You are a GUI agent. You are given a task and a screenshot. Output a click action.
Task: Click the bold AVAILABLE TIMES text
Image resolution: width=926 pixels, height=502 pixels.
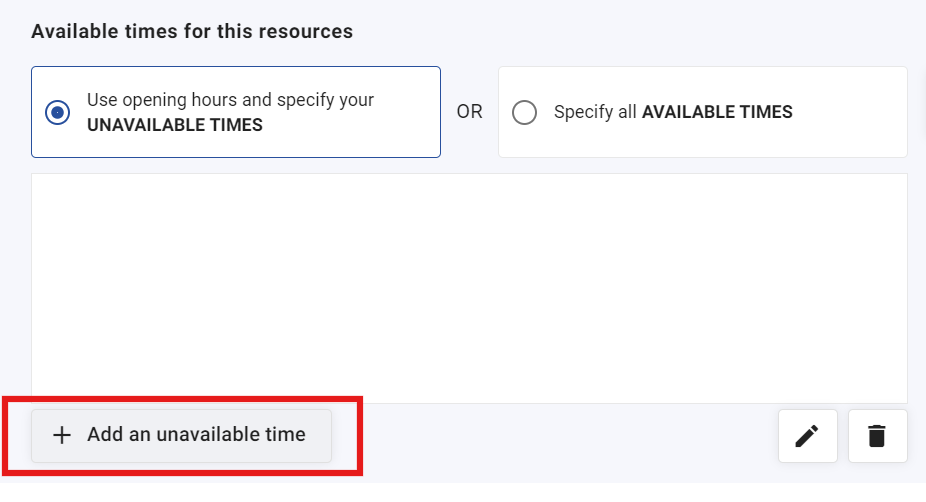[x=717, y=112]
